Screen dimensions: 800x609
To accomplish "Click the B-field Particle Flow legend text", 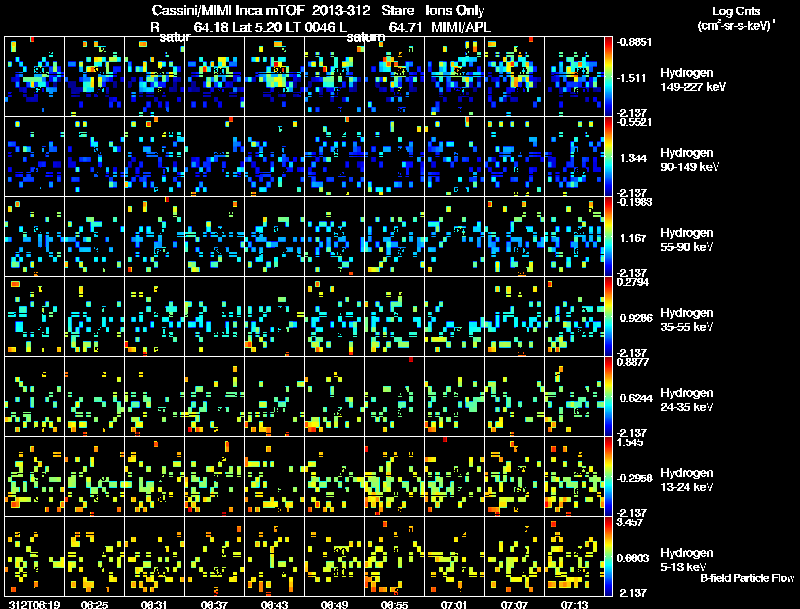I will (x=747, y=578).
